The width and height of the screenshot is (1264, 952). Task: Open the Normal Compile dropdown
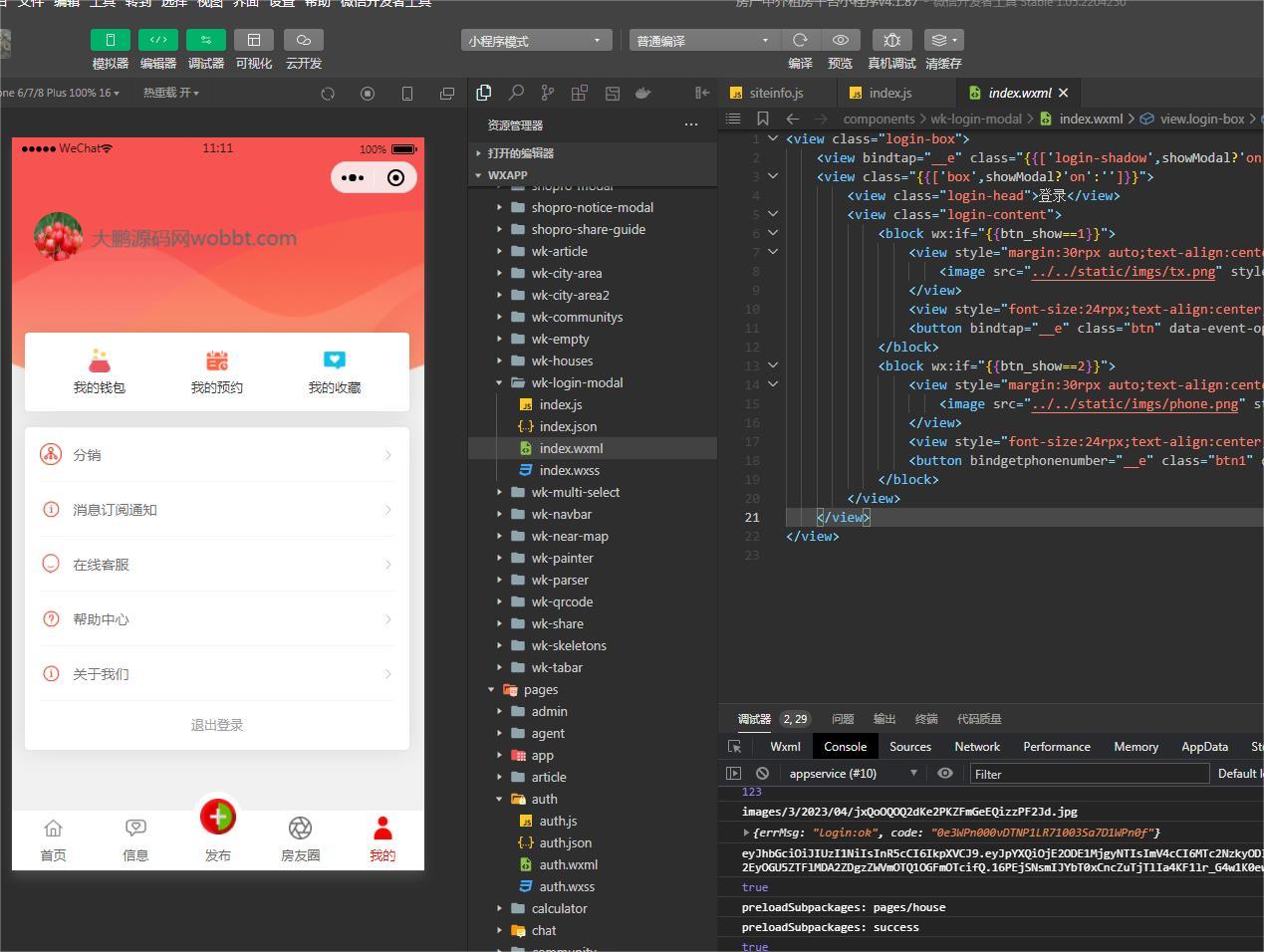coord(702,41)
